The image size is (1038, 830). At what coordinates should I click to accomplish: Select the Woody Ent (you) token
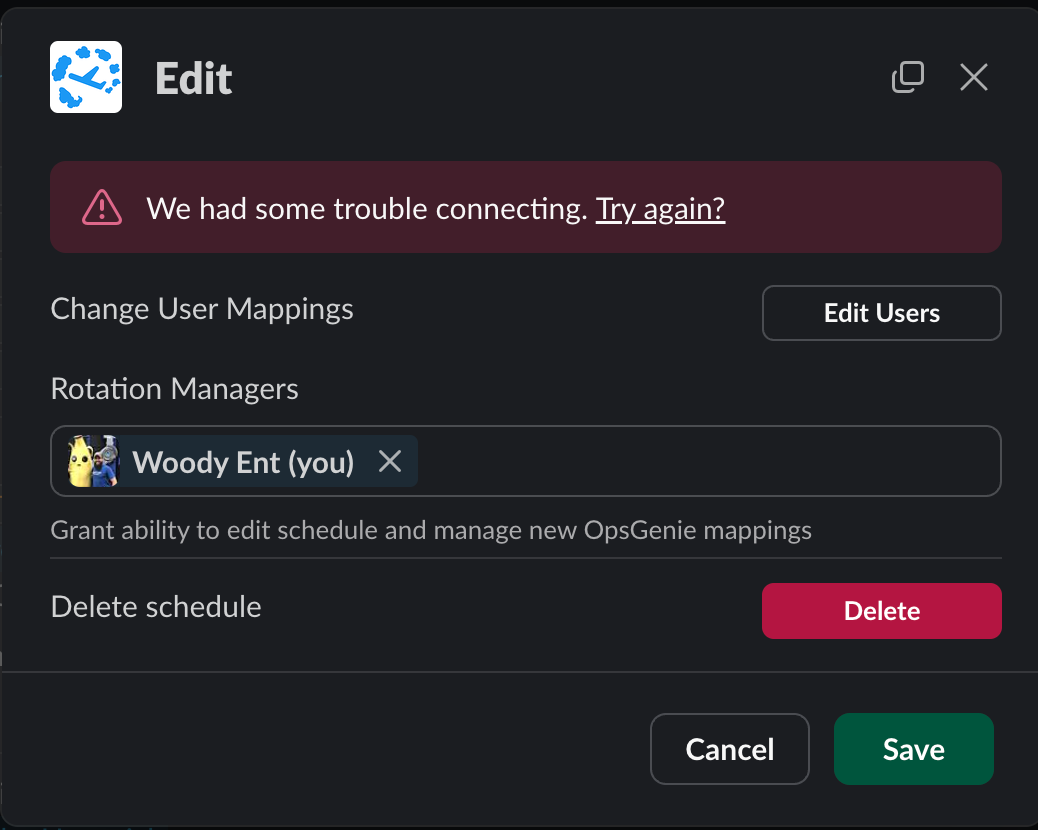tap(245, 461)
